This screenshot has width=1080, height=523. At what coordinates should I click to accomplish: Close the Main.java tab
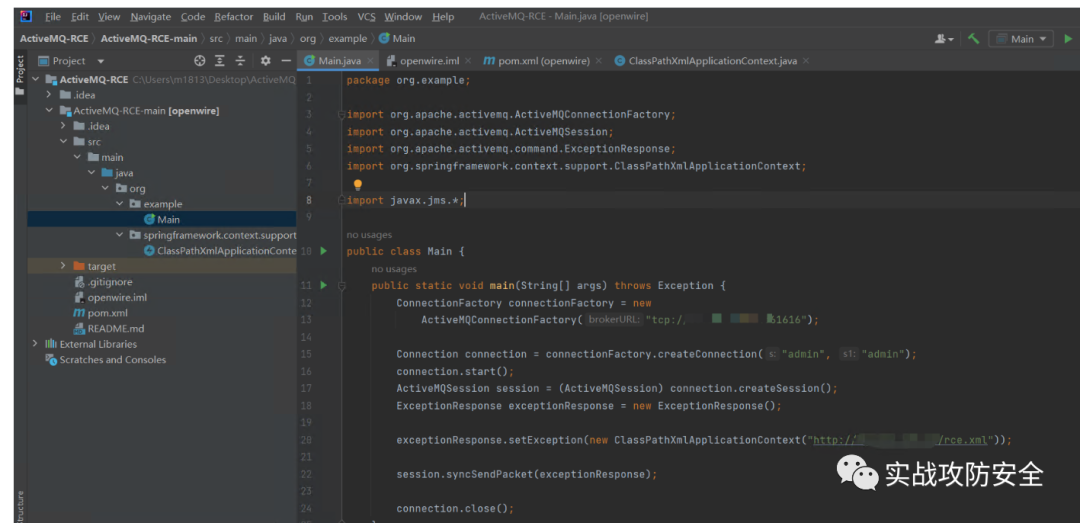click(x=370, y=61)
